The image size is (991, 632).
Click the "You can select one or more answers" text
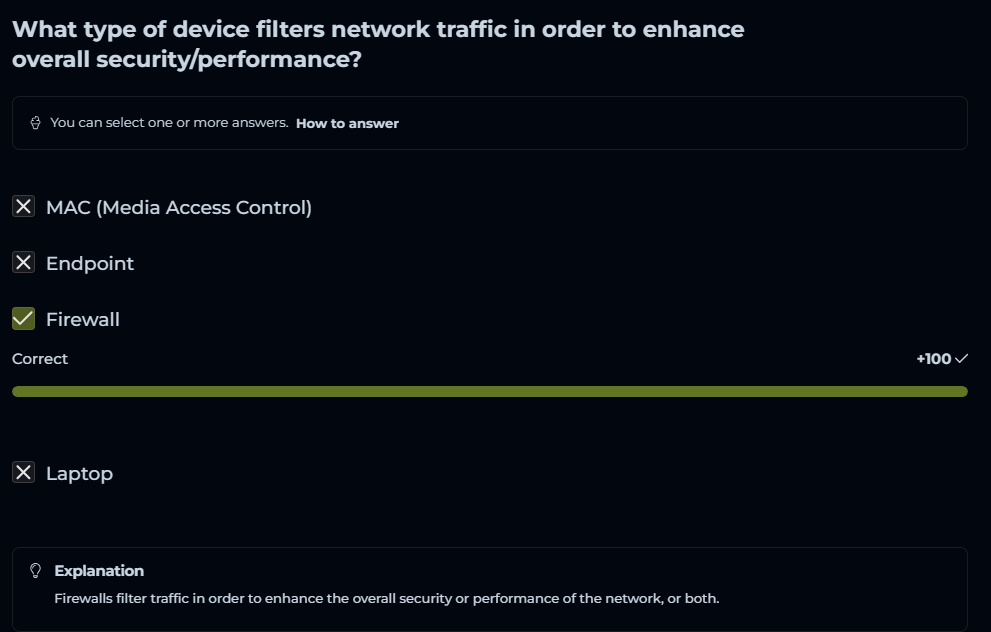[169, 123]
